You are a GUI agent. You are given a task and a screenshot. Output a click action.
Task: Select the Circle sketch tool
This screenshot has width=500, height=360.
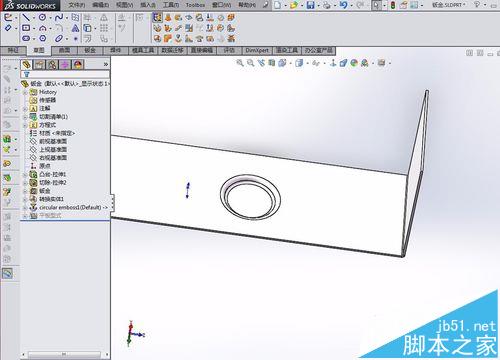pos(43,17)
